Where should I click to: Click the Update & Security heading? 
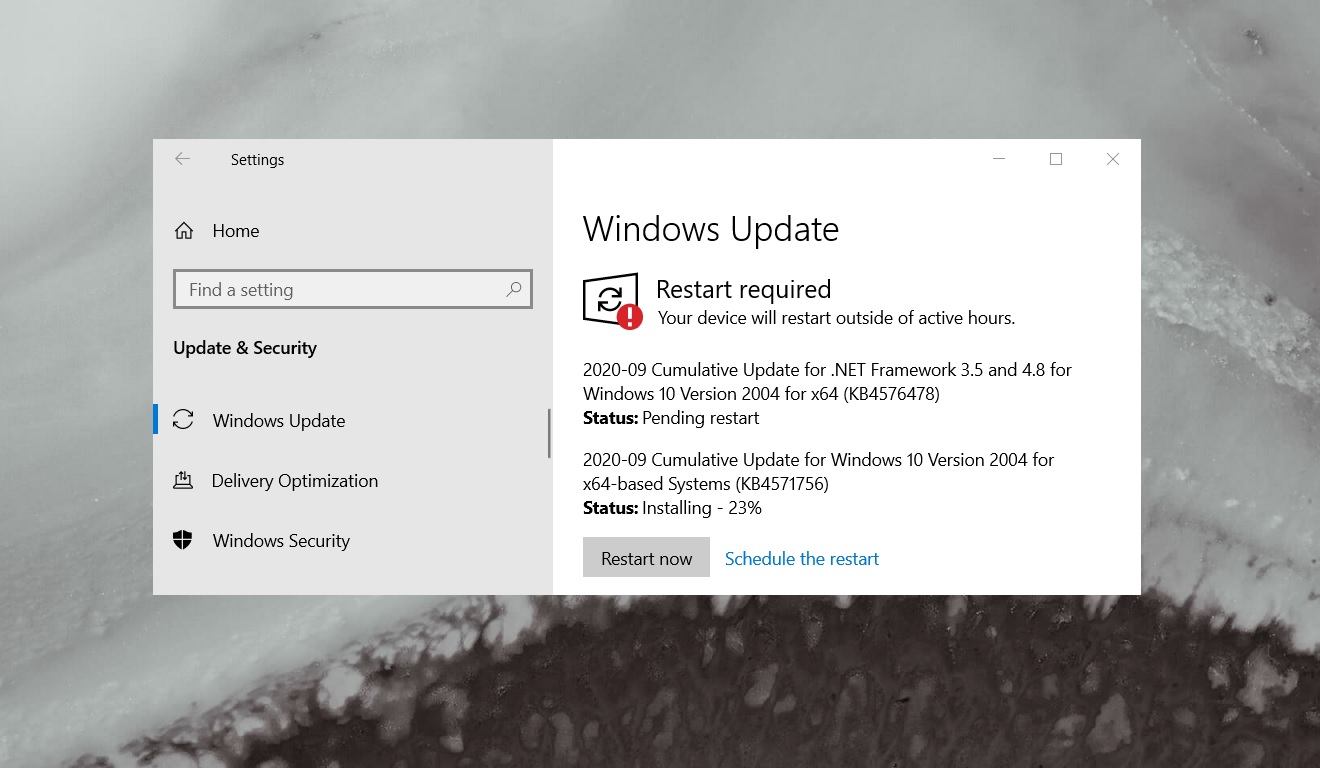(x=245, y=347)
